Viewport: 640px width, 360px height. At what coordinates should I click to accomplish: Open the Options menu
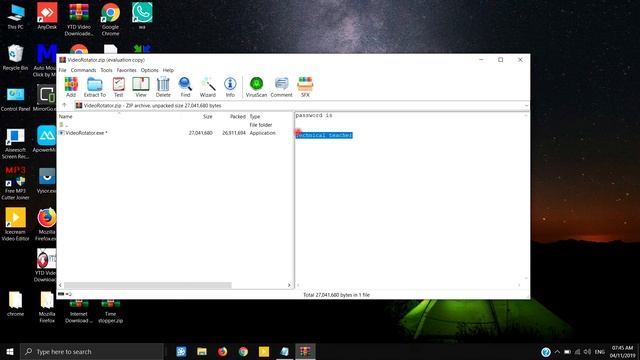(149, 70)
